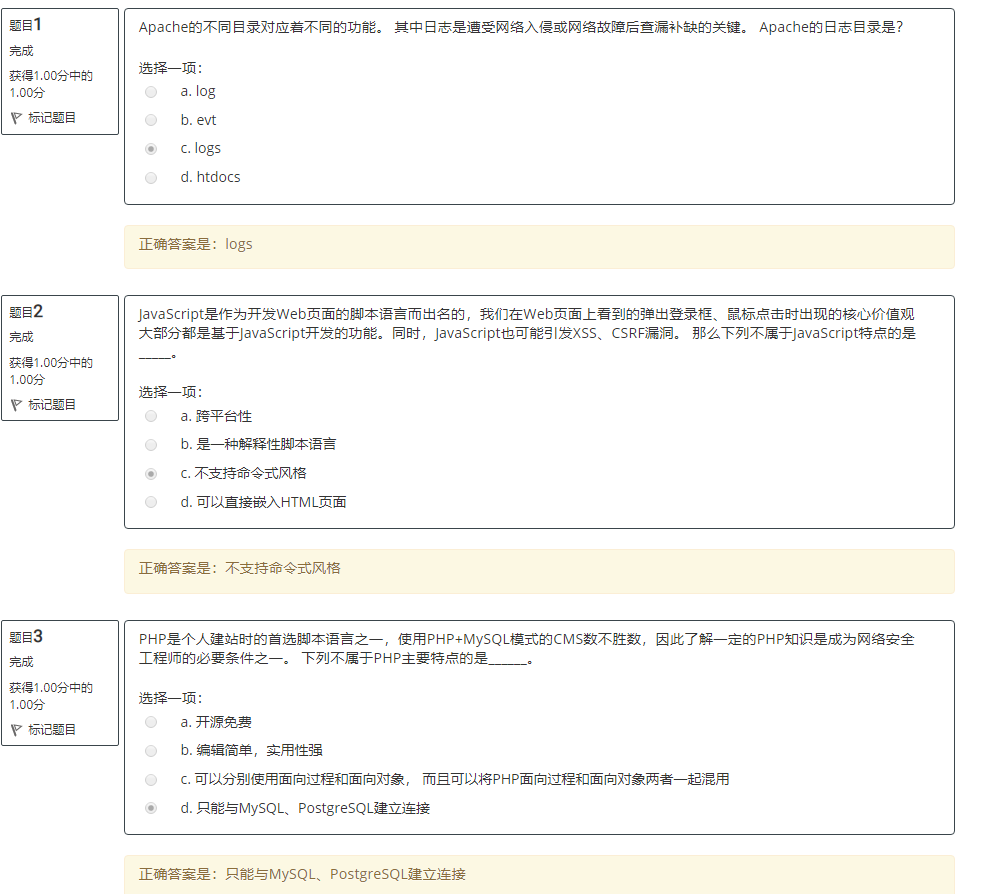
Task: Click the 完成 status text under 题目2
Action: point(21,337)
